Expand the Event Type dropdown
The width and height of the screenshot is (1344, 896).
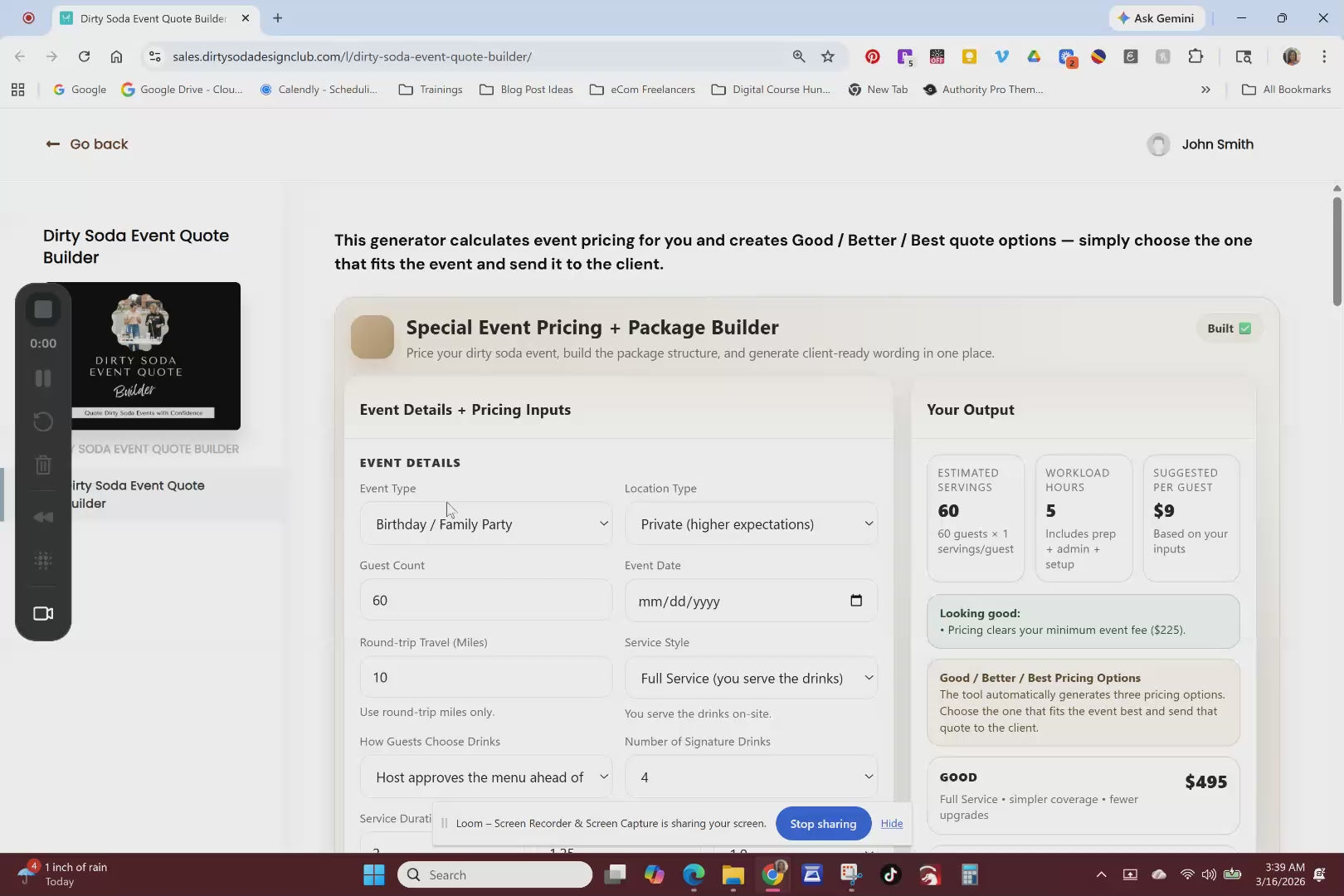point(486,523)
